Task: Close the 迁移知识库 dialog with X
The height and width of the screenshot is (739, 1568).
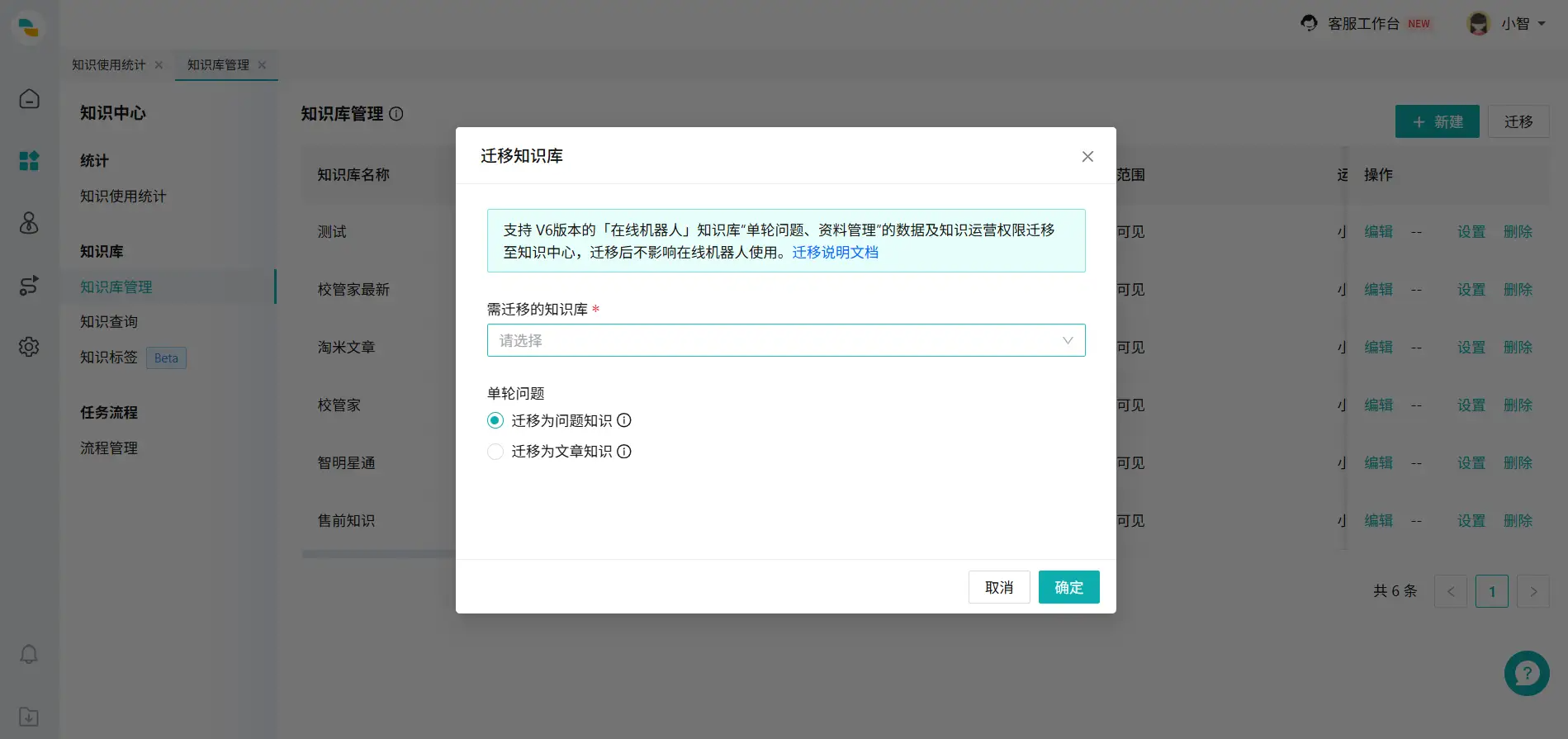Action: (1087, 156)
